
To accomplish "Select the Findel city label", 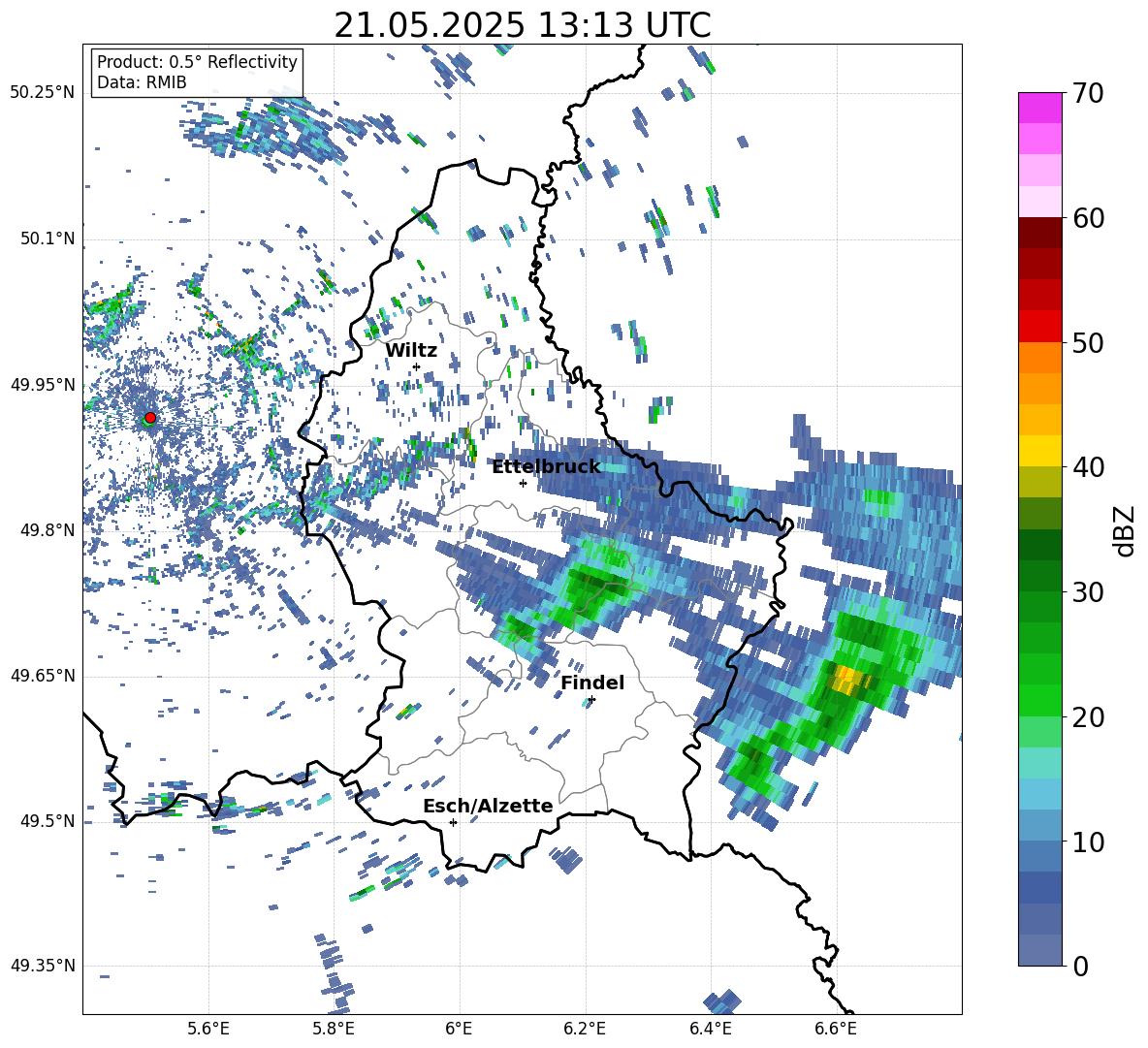I will (592, 683).
